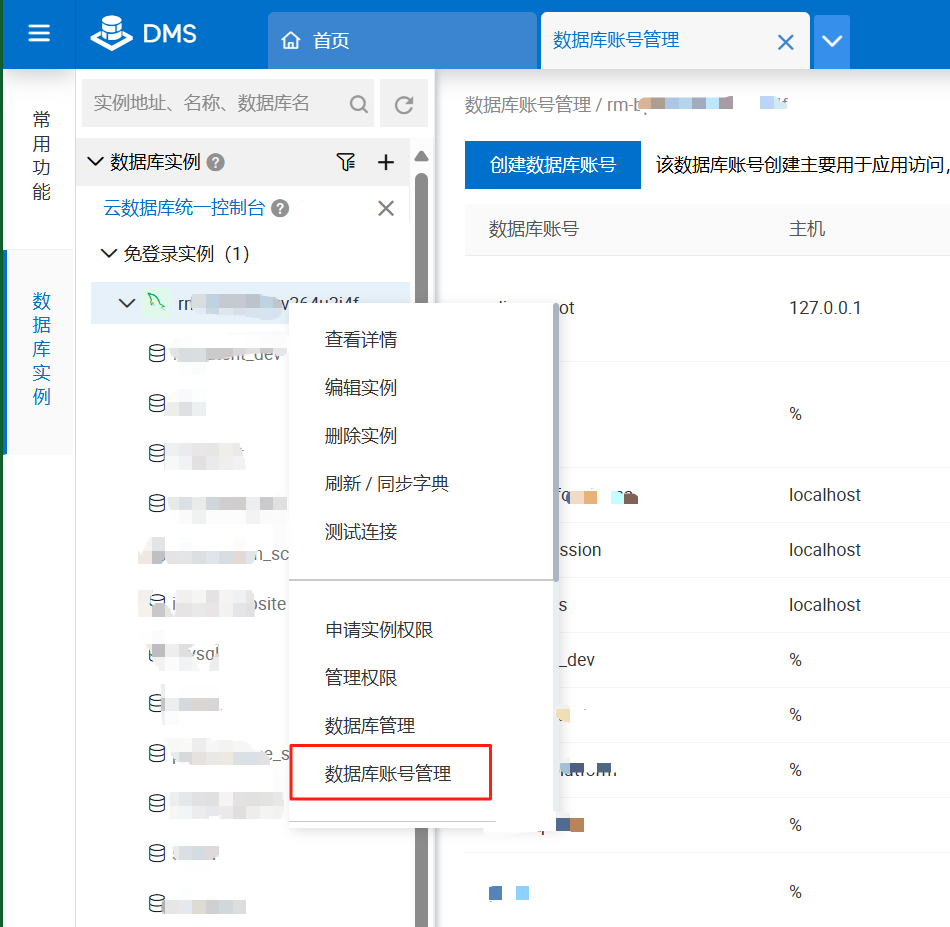This screenshot has width=950, height=927.
Task: Choose 删除实例 from context menu
Action: pyautogui.click(x=360, y=436)
